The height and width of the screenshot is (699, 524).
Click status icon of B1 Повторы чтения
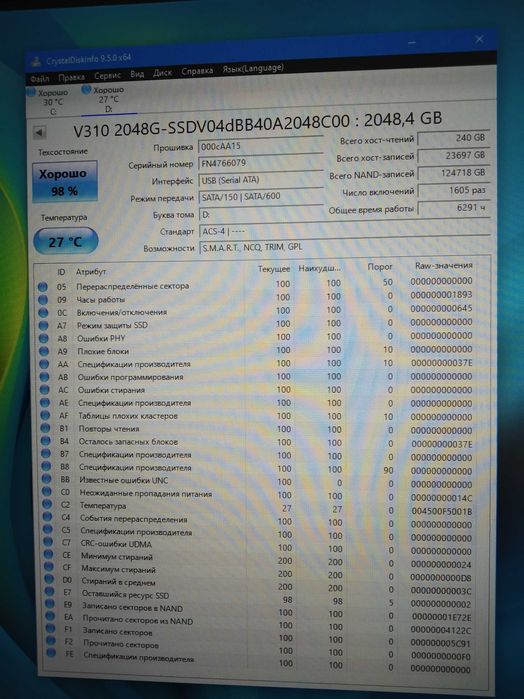pyautogui.click(x=45, y=428)
